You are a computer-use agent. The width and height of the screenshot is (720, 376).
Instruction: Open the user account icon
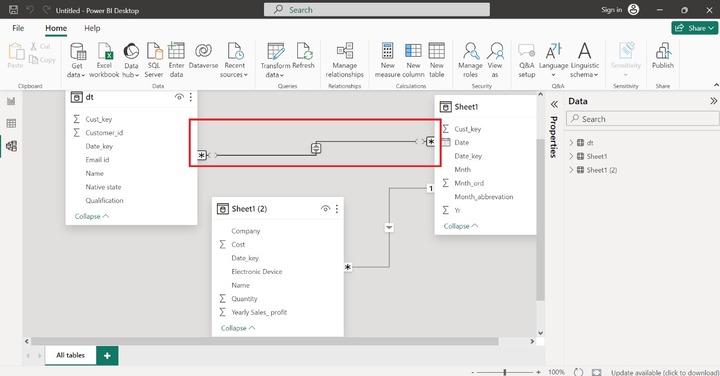pyautogui.click(x=634, y=10)
